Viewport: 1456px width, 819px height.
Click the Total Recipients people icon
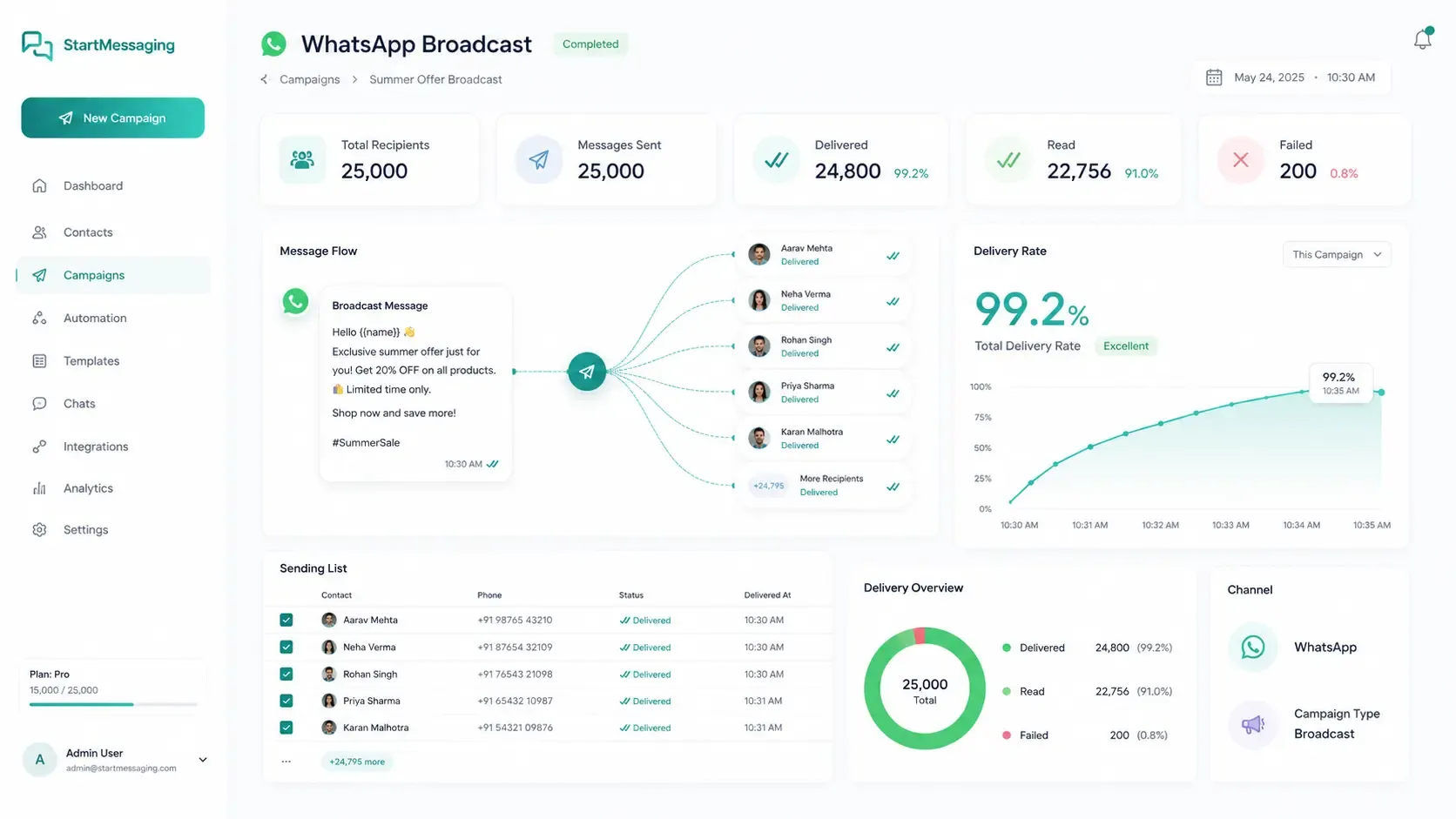point(302,159)
